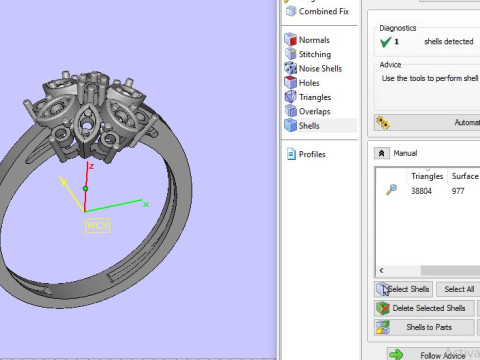
Task: Click the Follow Advice button
Action: pyautogui.click(x=433, y=355)
